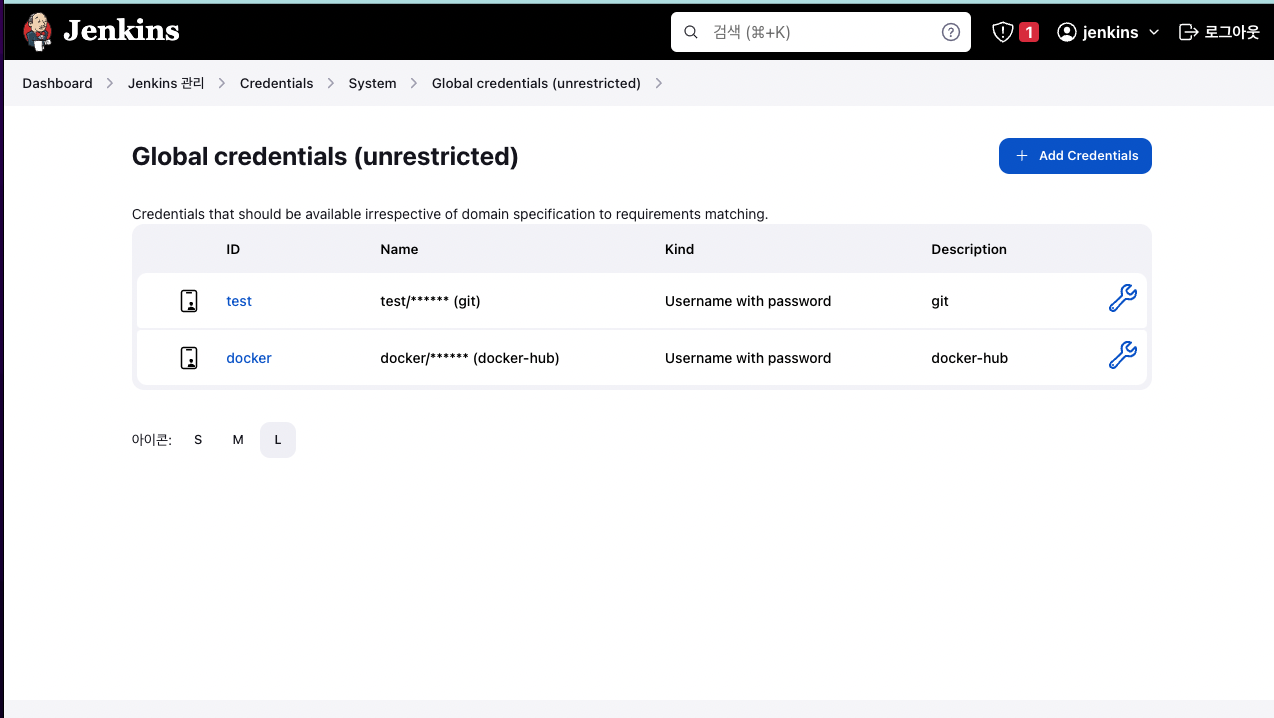Open the wrench icon for test credential
Screen dimensions: 1274x718
[x=1123, y=298]
